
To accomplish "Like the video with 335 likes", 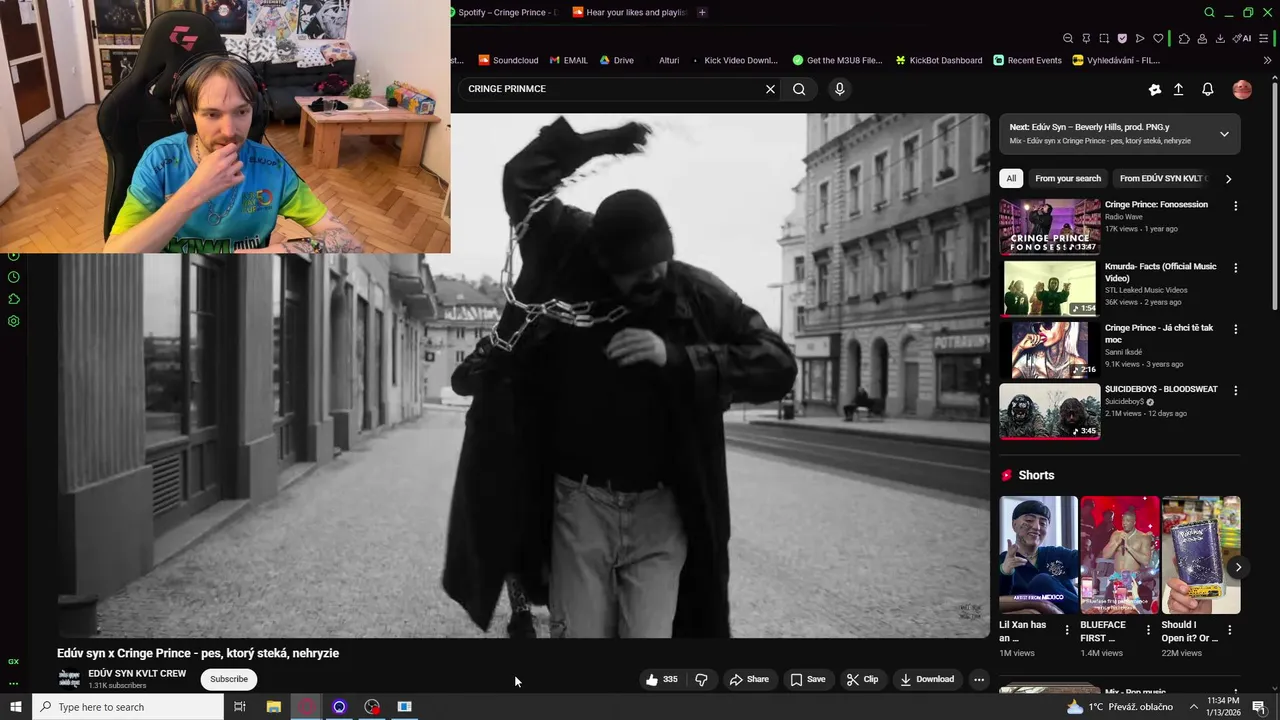I will (x=662, y=679).
